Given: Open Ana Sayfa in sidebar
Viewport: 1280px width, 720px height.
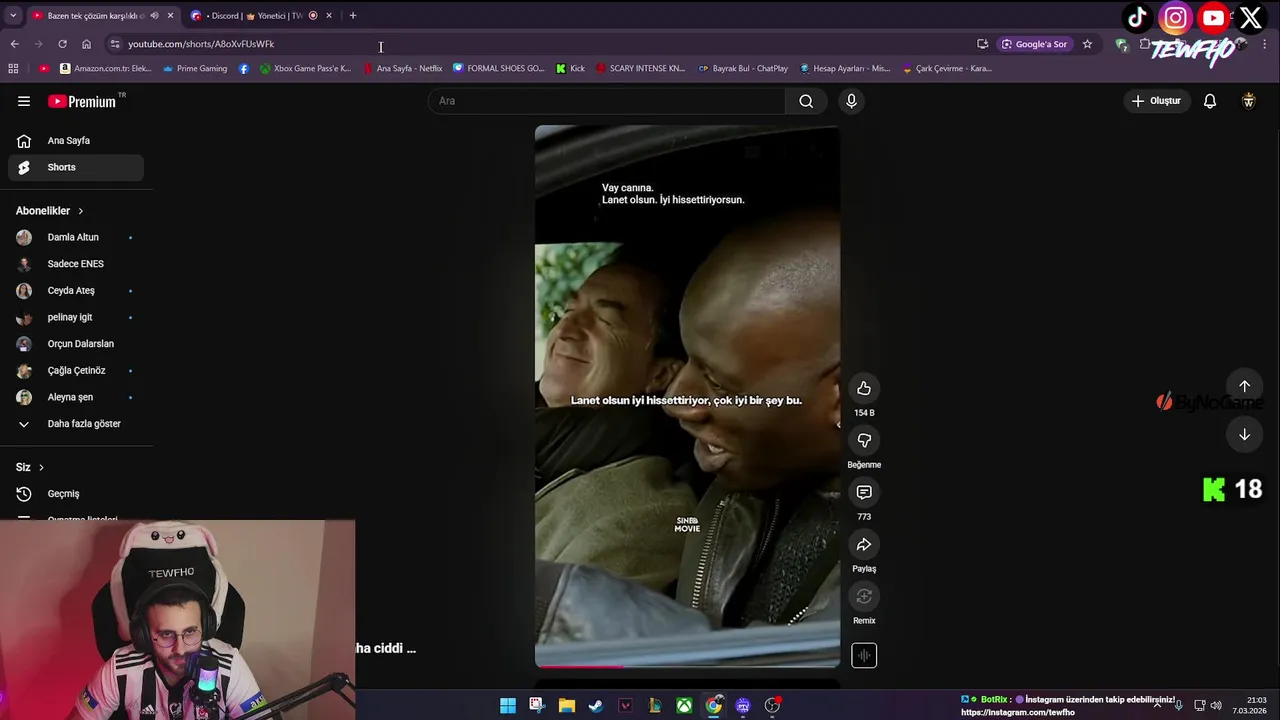Looking at the screenshot, I should coord(76,141).
